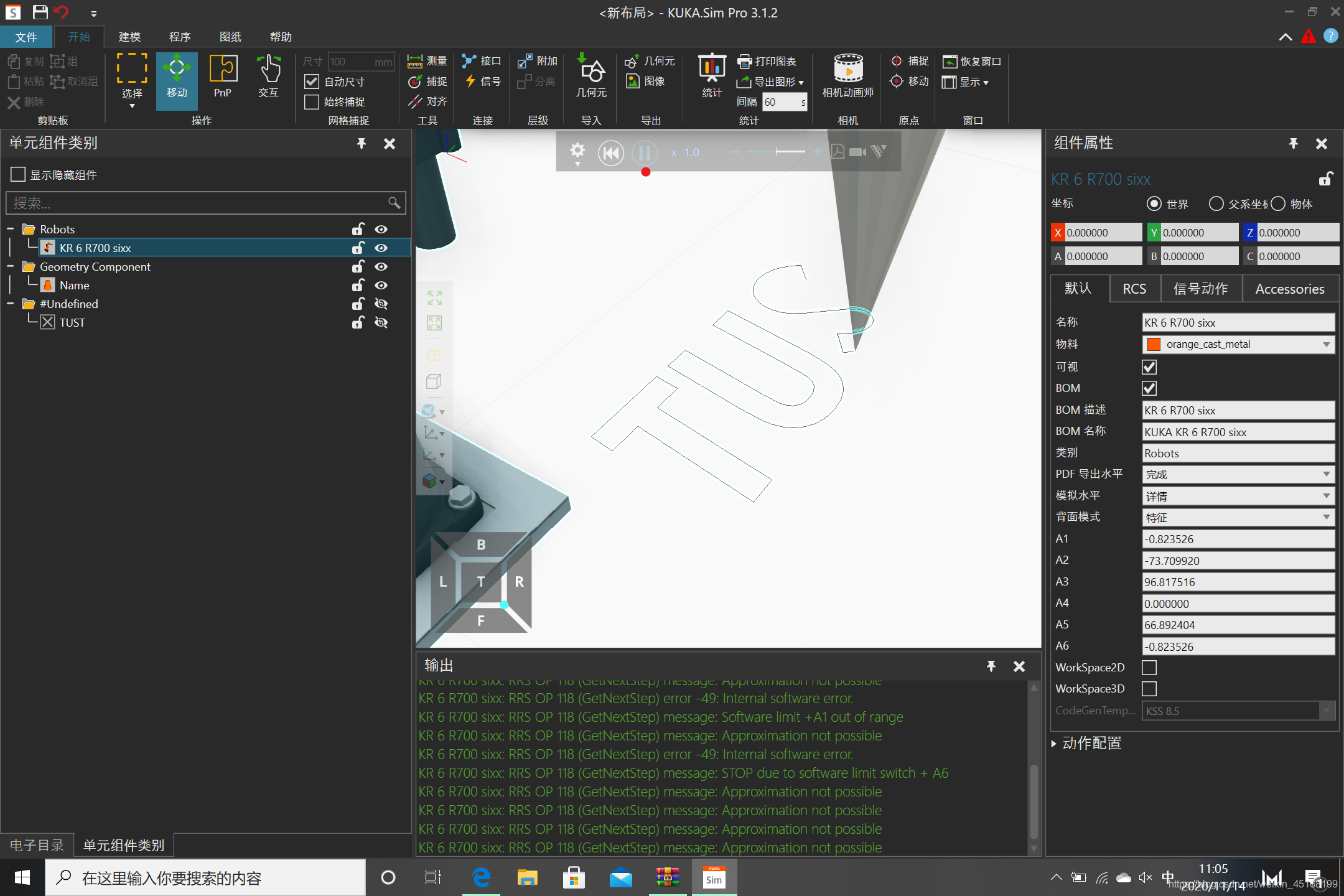Image resolution: width=1344 pixels, height=896 pixels.
Task: Collapse the Robots tree folder
Action: (x=11, y=229)
